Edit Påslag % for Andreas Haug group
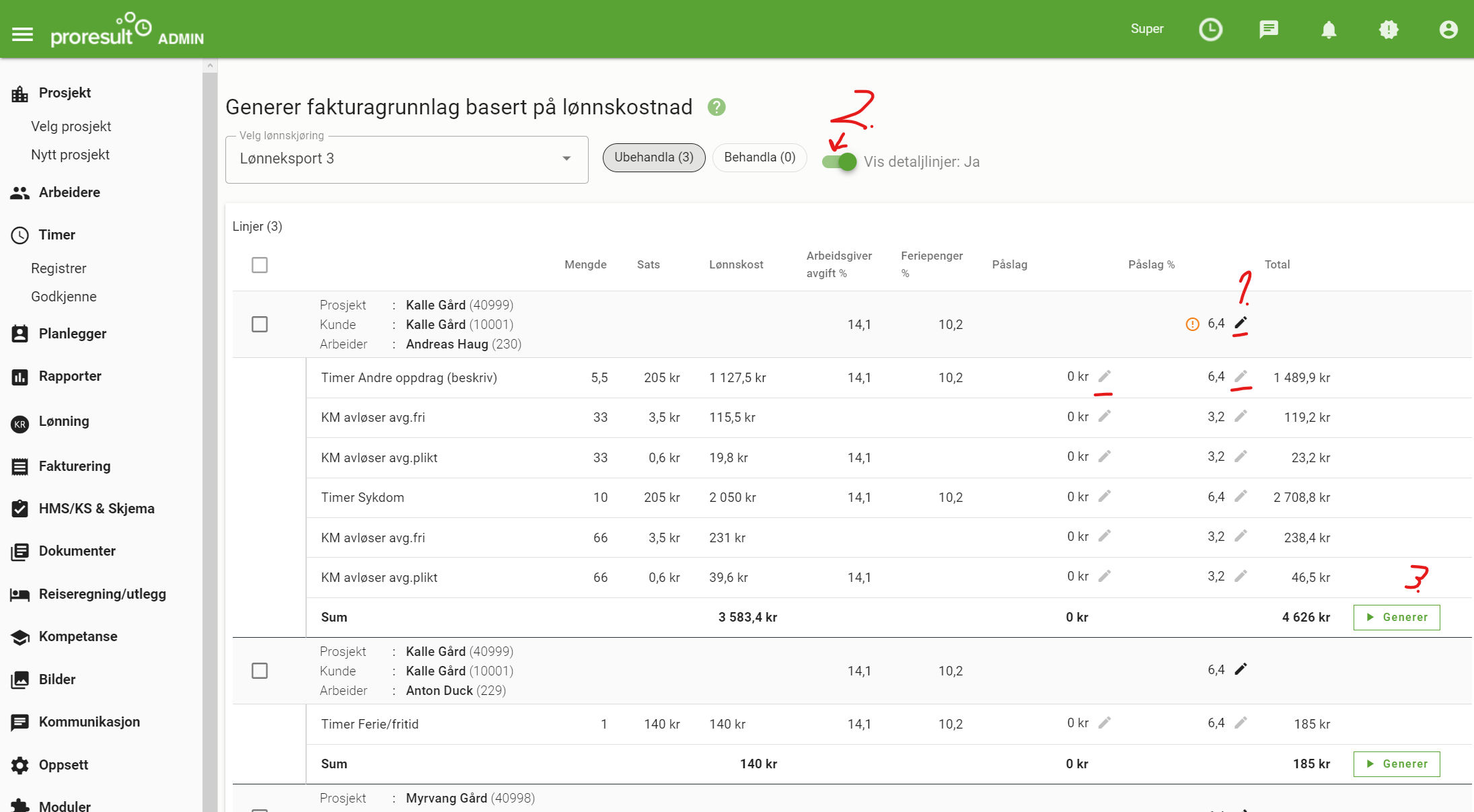This screenshot has width=1474, height=812. 1241,324
